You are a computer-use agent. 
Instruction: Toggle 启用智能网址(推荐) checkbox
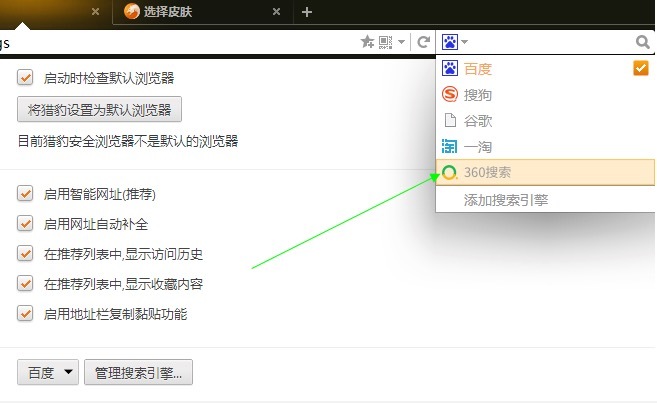25,194
